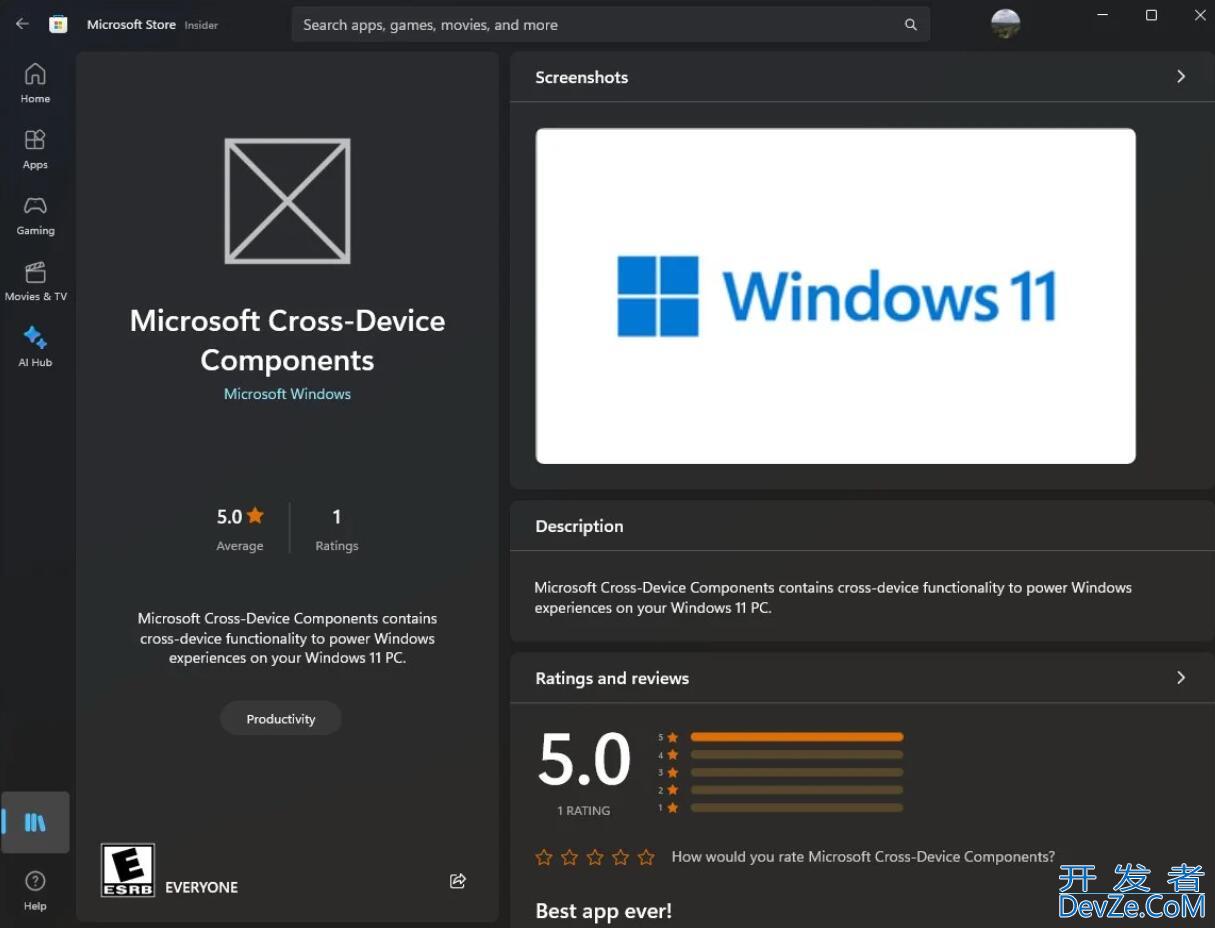The image size is (1215, 928).
Task: Click the Screenshots section heading
Action: click(582, 77)
